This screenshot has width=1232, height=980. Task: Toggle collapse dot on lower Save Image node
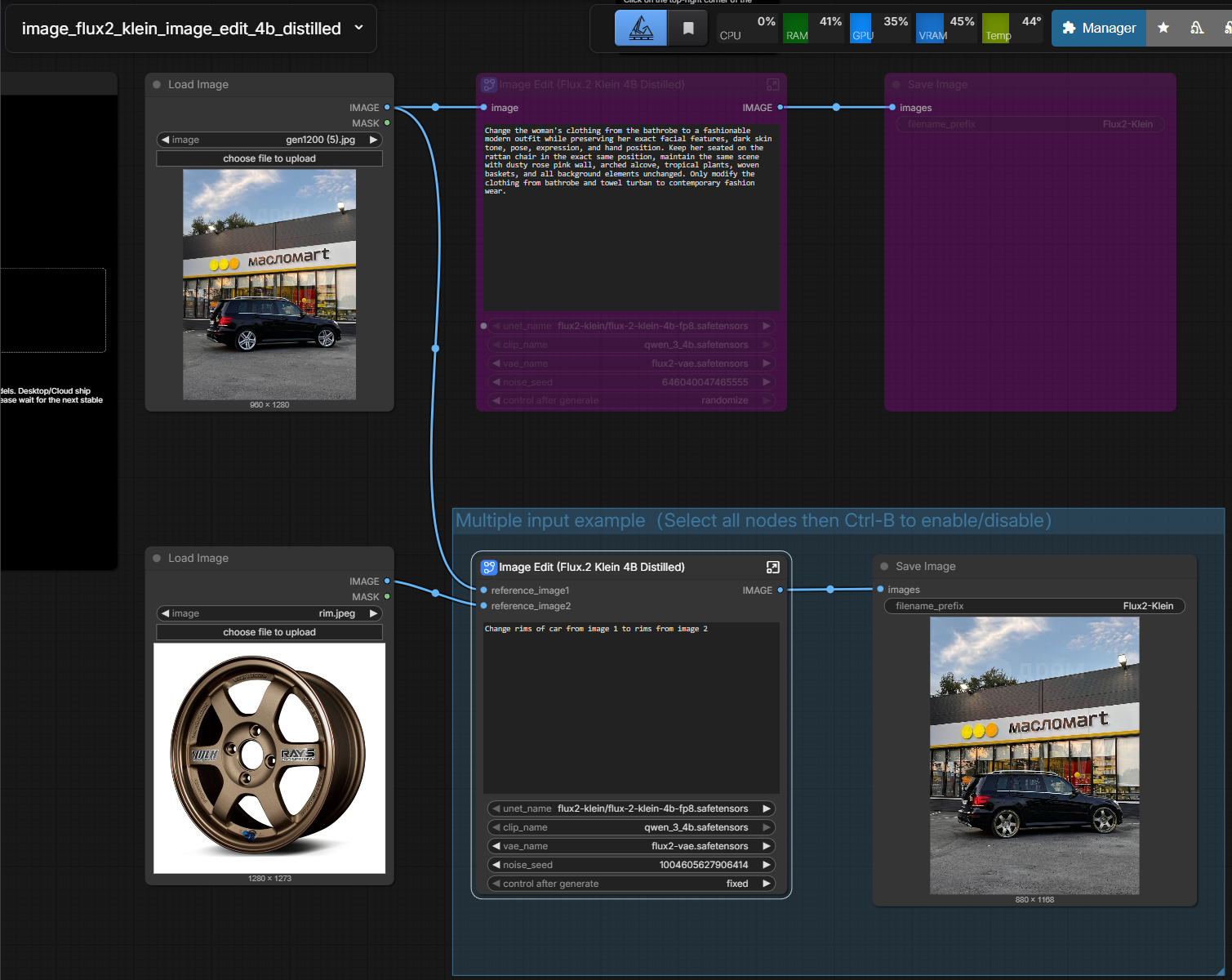(x=884, y=567)
